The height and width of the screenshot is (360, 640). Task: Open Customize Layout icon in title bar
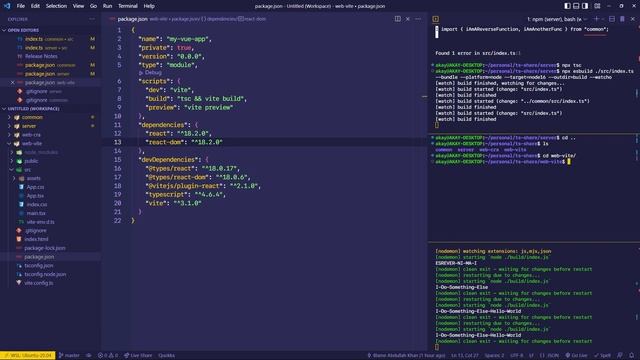point(597,6)
